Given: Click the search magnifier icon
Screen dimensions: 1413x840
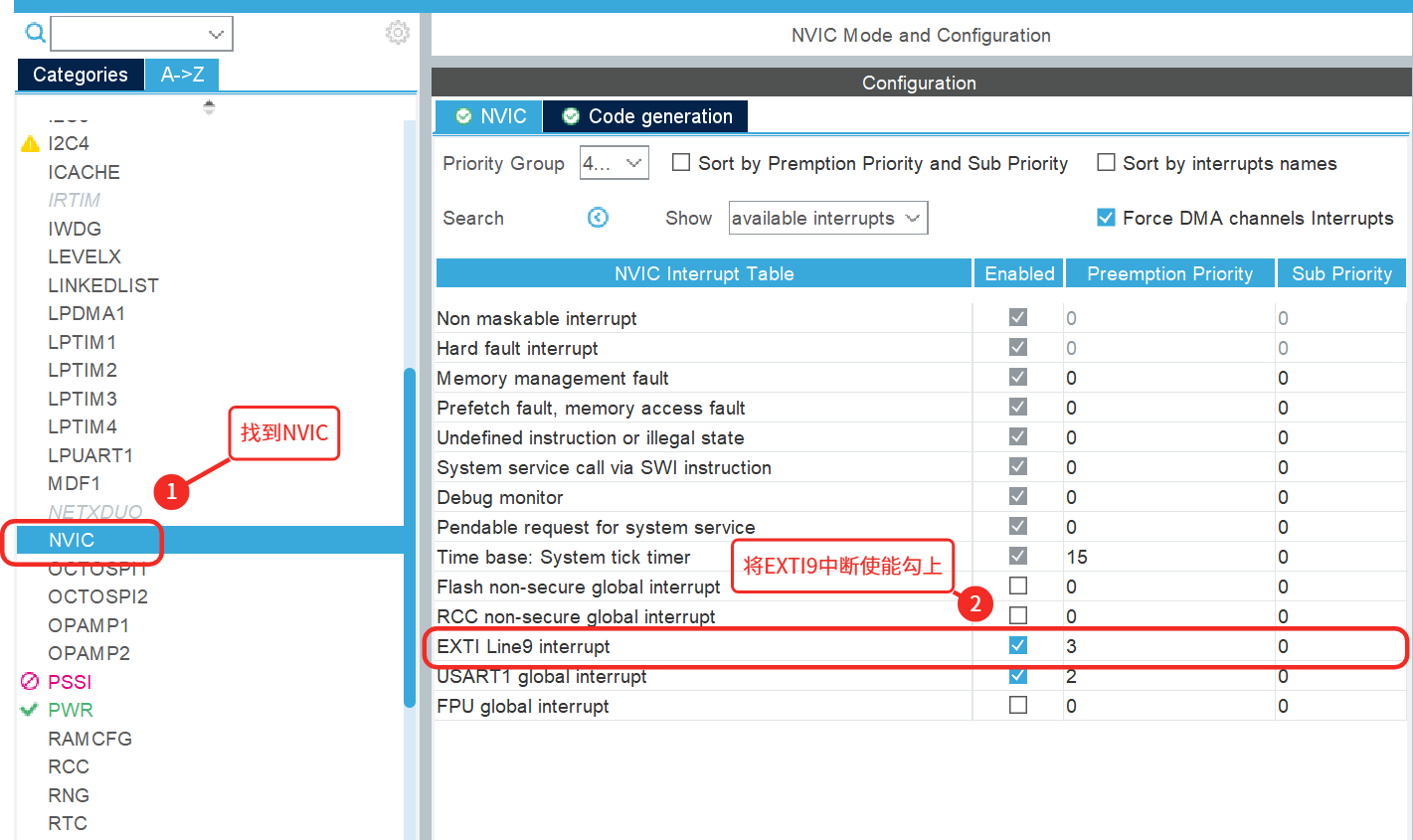Looking at the screenshot, I should point(35,34).
